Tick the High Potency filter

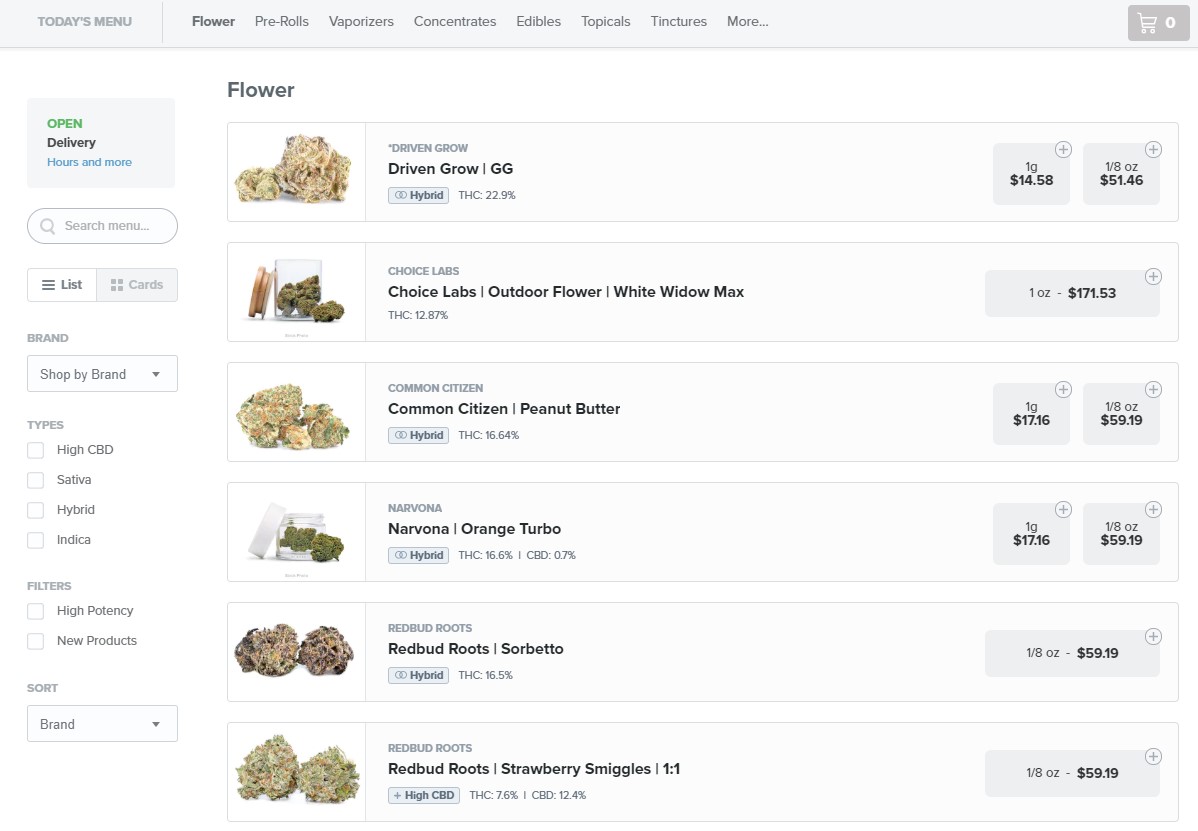point(36,611)
